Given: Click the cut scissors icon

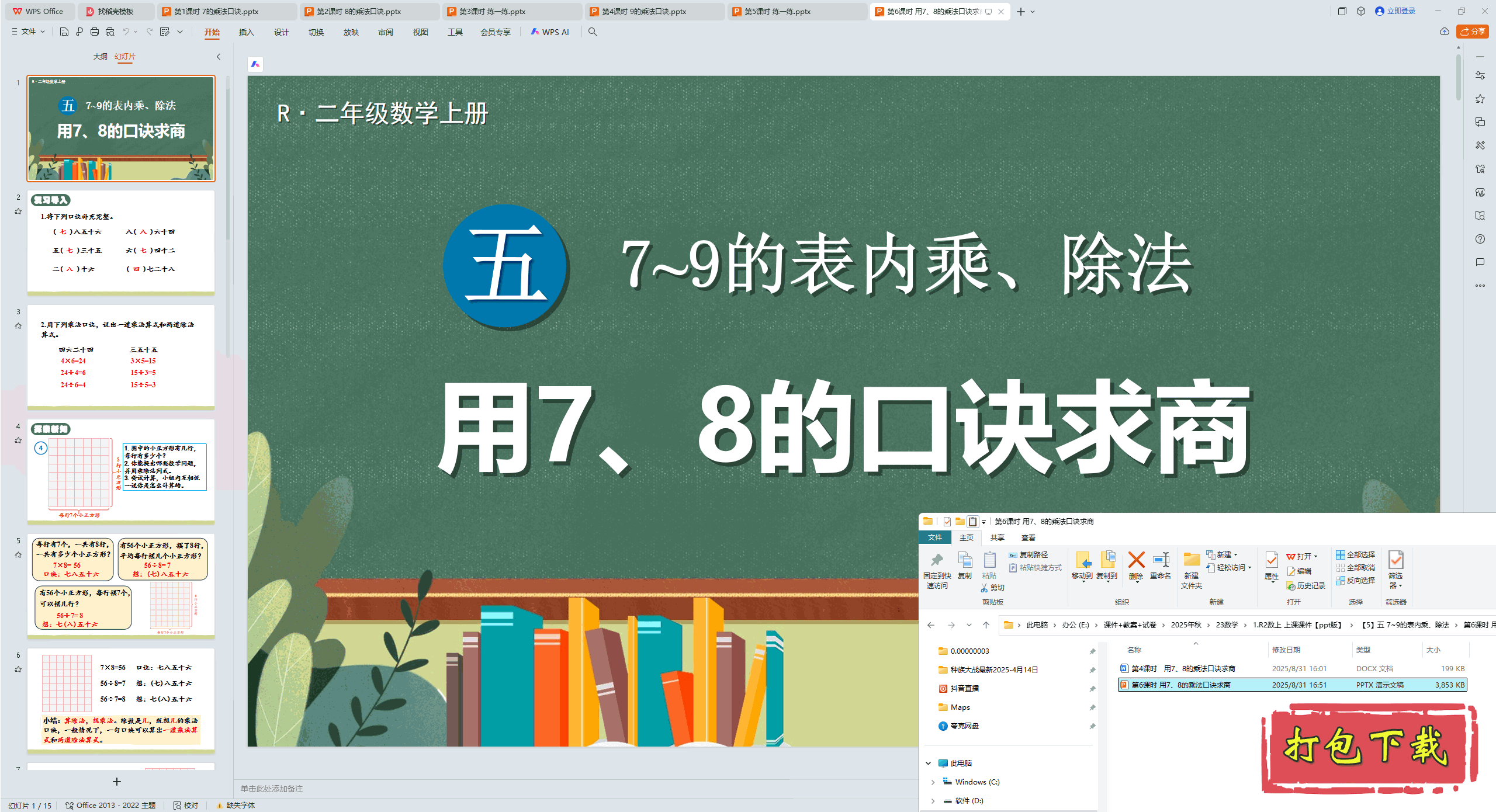Looking at the screenshot, I should [x=985, y=588].
